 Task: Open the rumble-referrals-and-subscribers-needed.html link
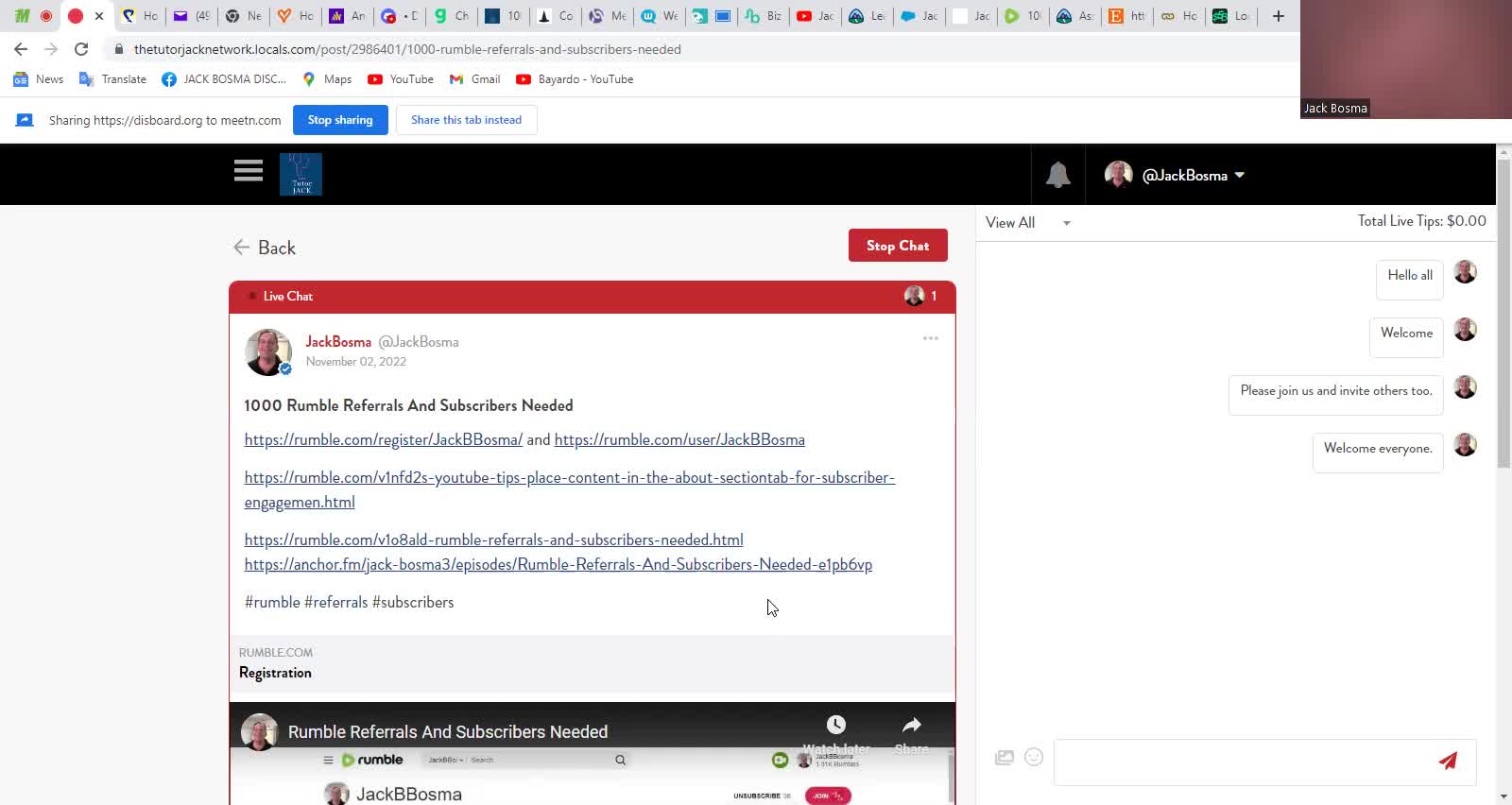(493, 540)
